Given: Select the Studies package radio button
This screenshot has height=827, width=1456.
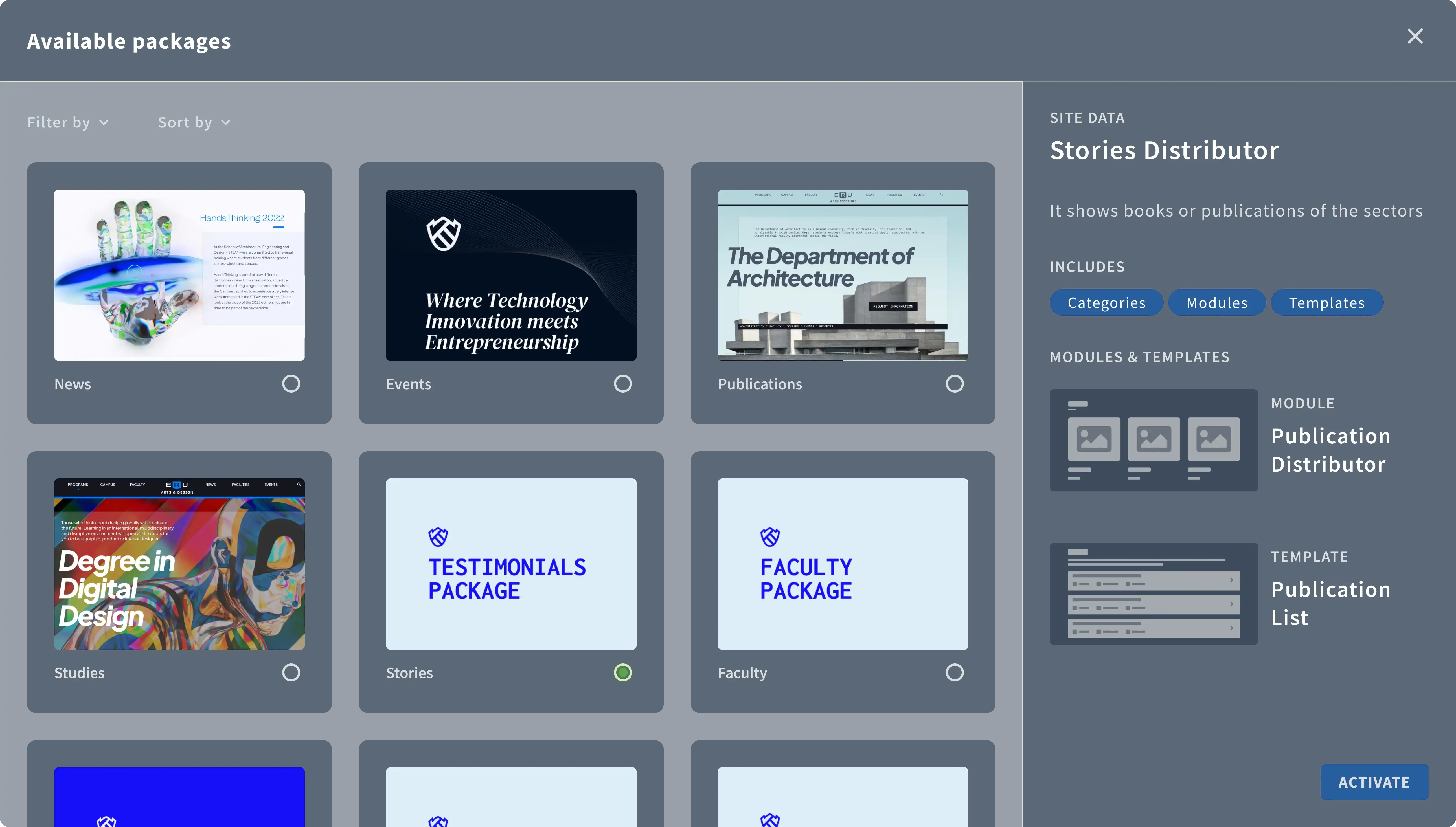Looking at the screenshot, I should click(x=291, y=672).
